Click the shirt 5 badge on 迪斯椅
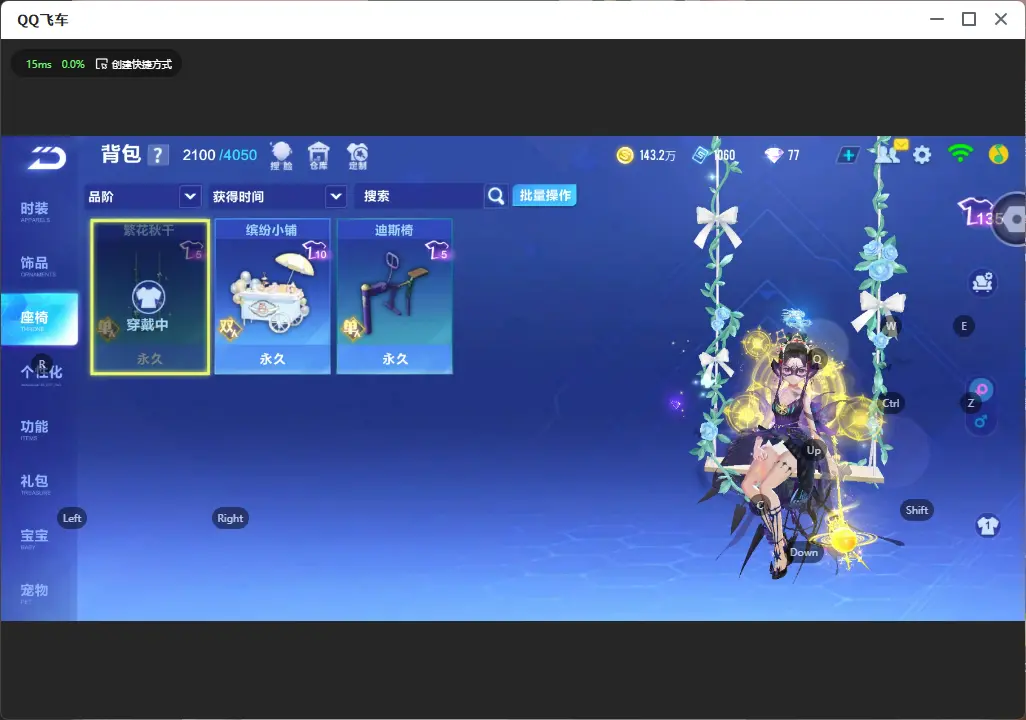The image size is (1026, 720). click(437, 251)
